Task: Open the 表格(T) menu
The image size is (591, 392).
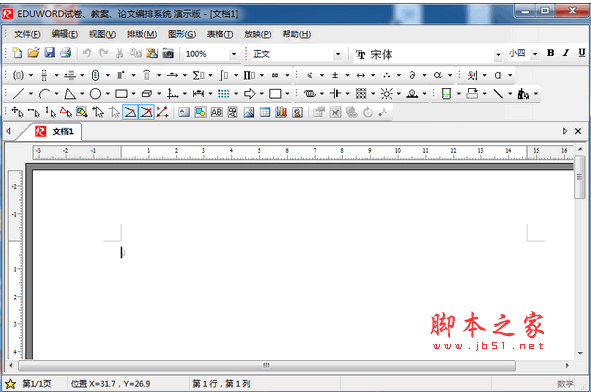Action: pyautogui.click(x=220, y=34)
